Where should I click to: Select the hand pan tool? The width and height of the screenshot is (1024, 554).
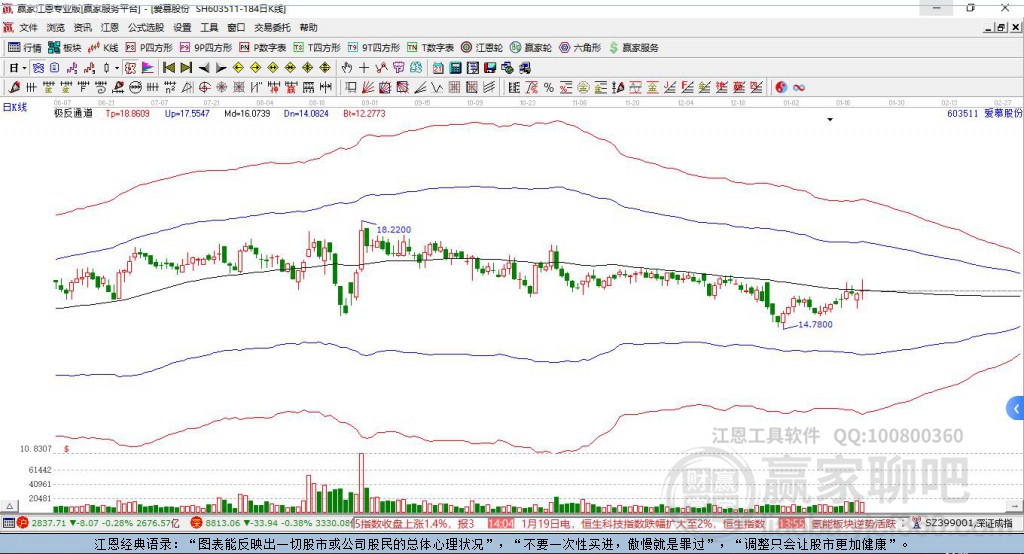click(347, 68)
